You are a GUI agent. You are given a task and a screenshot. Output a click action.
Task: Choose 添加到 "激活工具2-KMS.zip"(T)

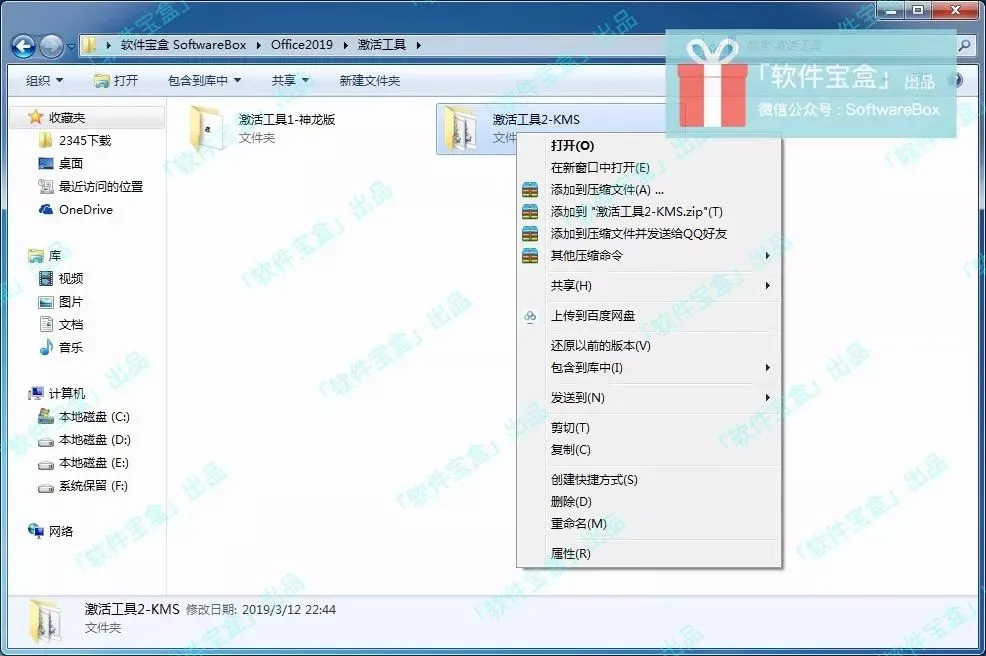pos(648,212)
